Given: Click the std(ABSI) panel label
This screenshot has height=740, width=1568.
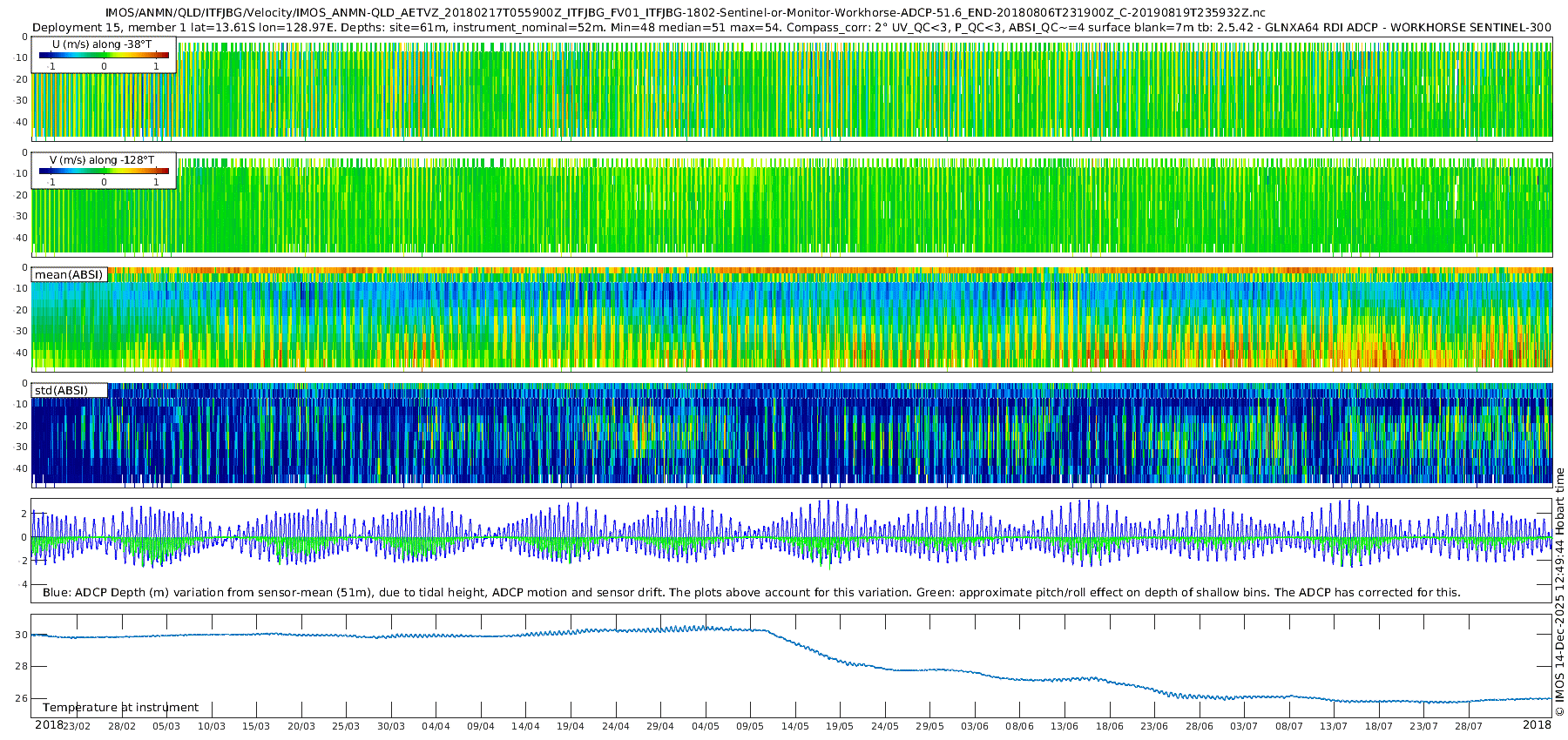Looking at the screenshot, I should pyautogui.click(x=61, y=390).
